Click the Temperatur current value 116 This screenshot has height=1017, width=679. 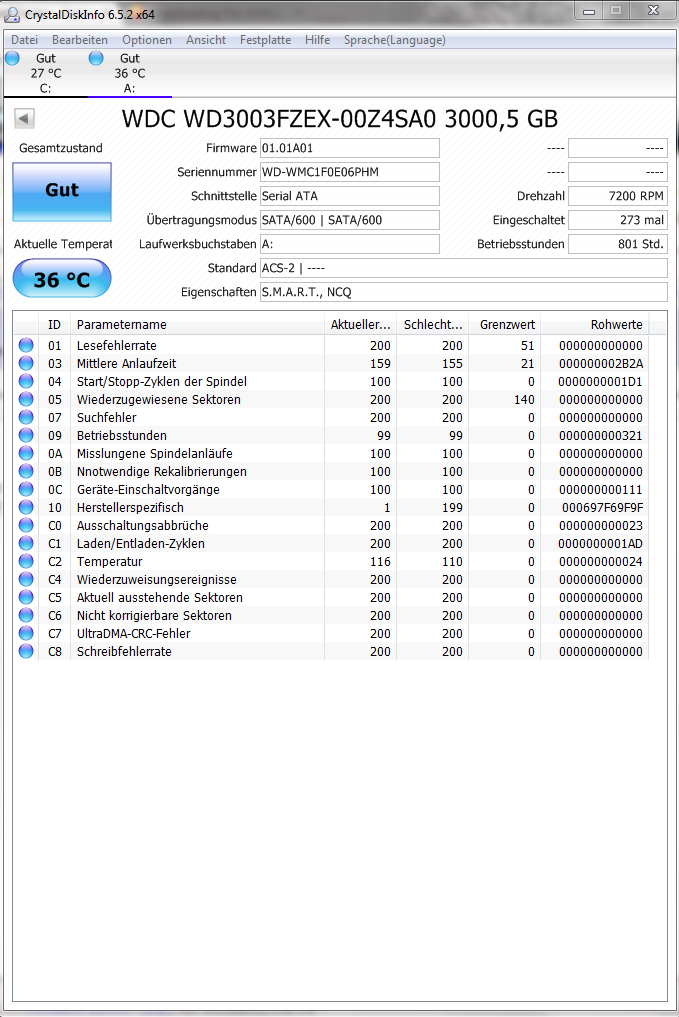point(381,561)
